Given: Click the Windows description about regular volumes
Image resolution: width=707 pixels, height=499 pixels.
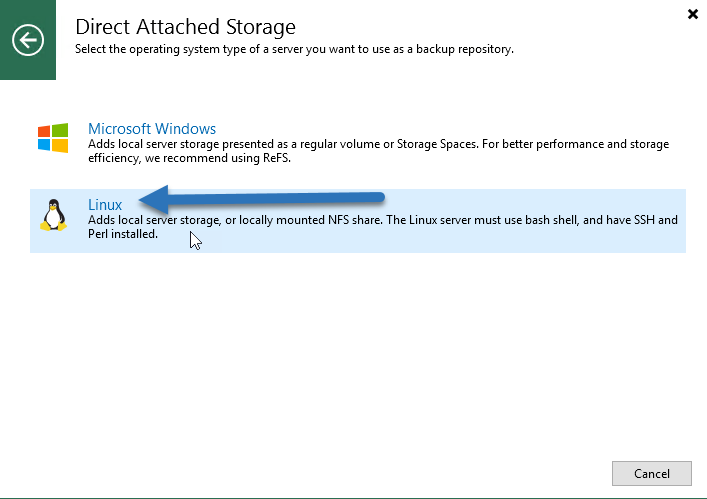Looking at the screenshot, I should (x=378, y=151).
